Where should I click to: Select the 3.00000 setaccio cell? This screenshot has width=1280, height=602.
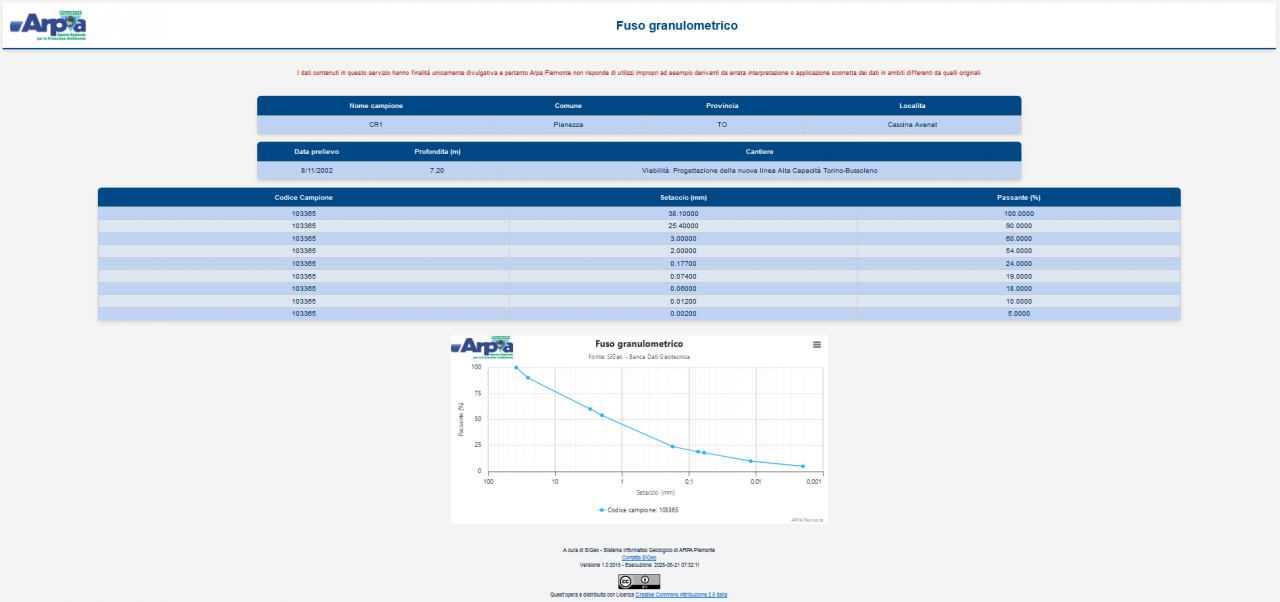(x=683, y=238)
